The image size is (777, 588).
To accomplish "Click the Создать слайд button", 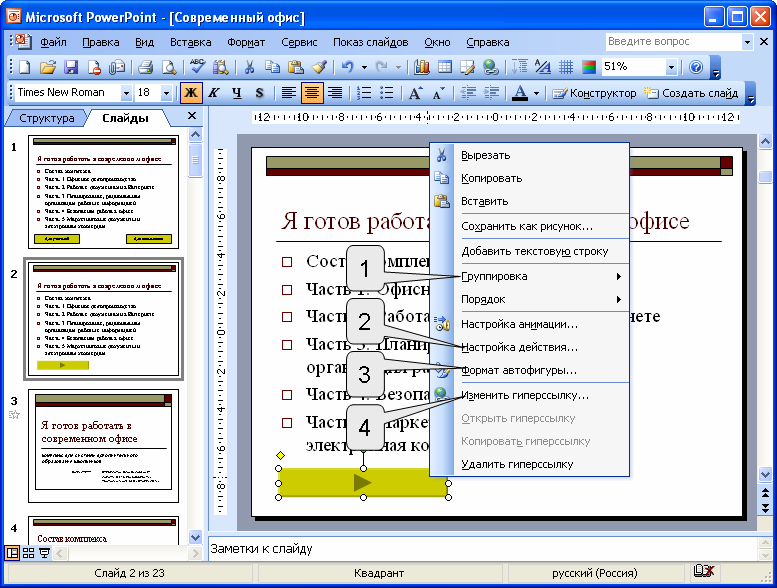I will coord(691,93).
